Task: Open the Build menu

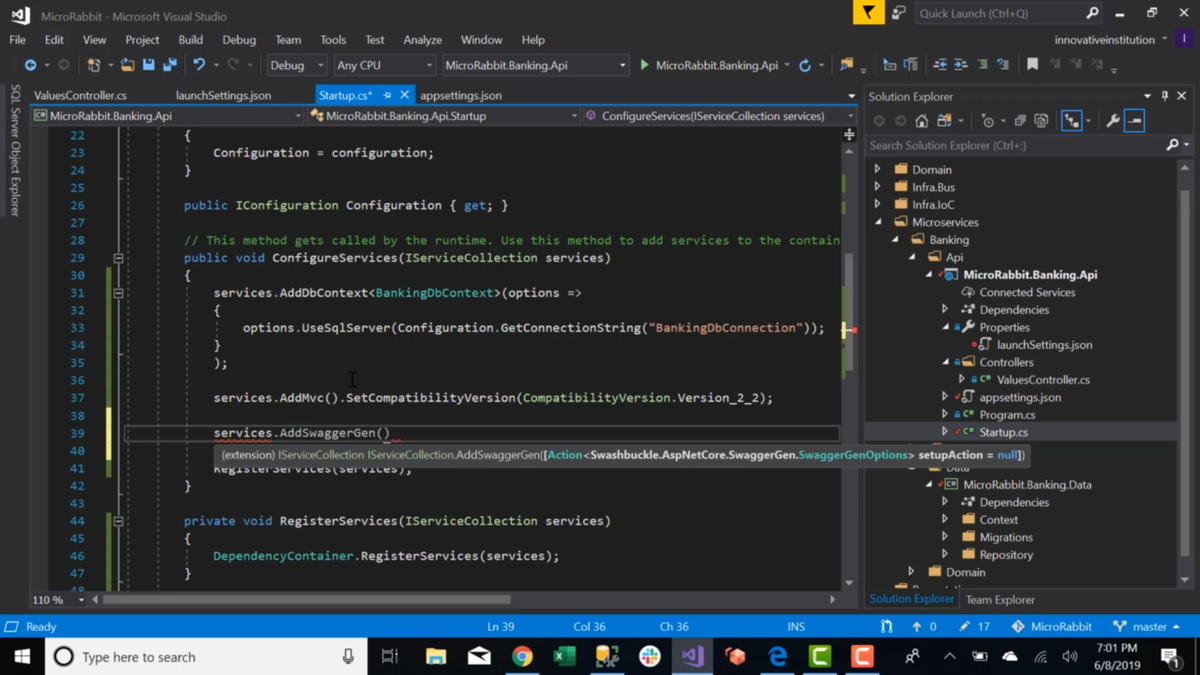Action: coord(190,40)
